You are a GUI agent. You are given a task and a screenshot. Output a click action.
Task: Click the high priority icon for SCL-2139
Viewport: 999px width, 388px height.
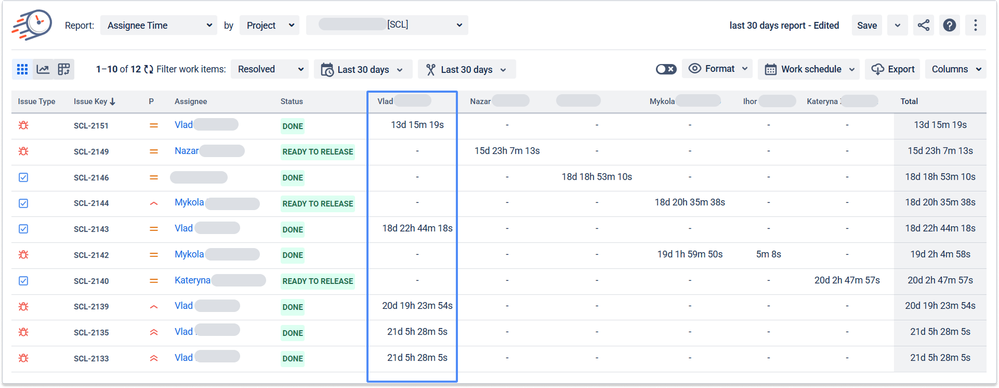coord(153,306)
